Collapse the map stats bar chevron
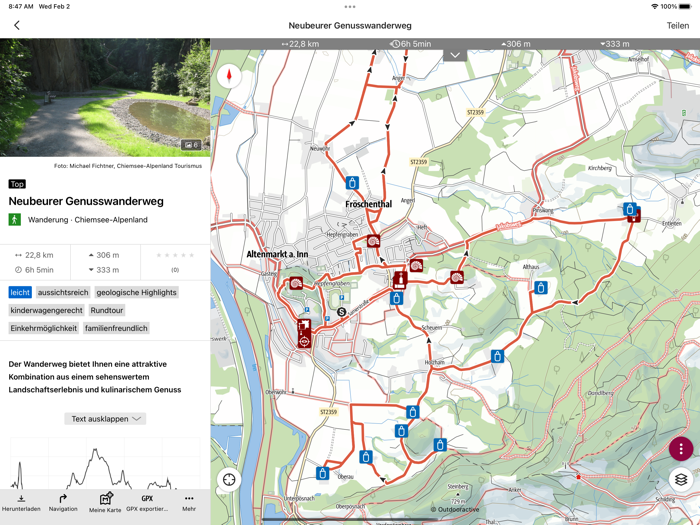This screenshot has height=525, width=700. [x=455, y=55]
